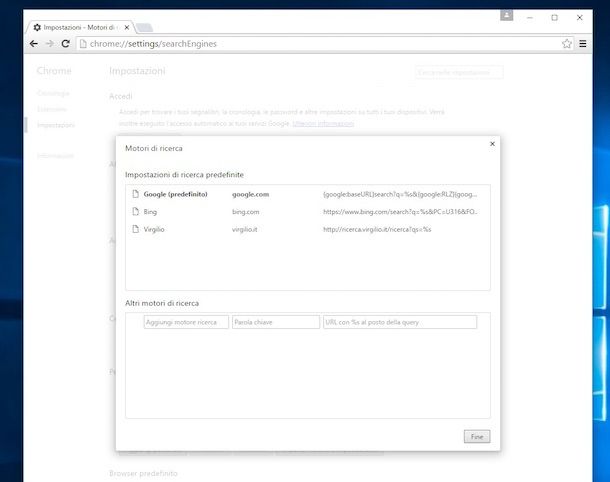
Task: Open Informazioni in the Chrome sidebar
Action: [55, 156]
